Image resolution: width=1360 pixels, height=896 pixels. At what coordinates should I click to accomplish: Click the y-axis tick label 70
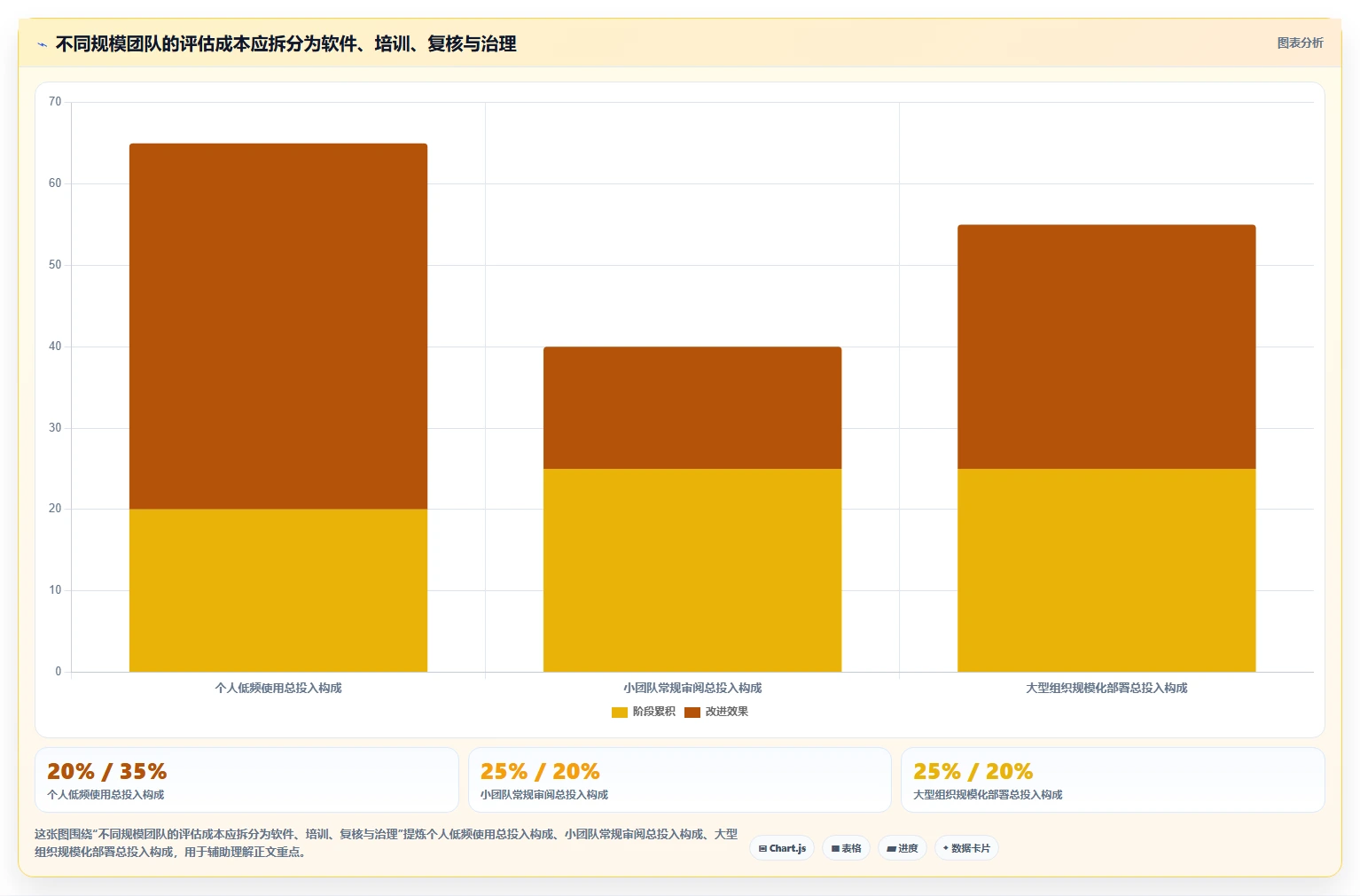pos(55,102)
